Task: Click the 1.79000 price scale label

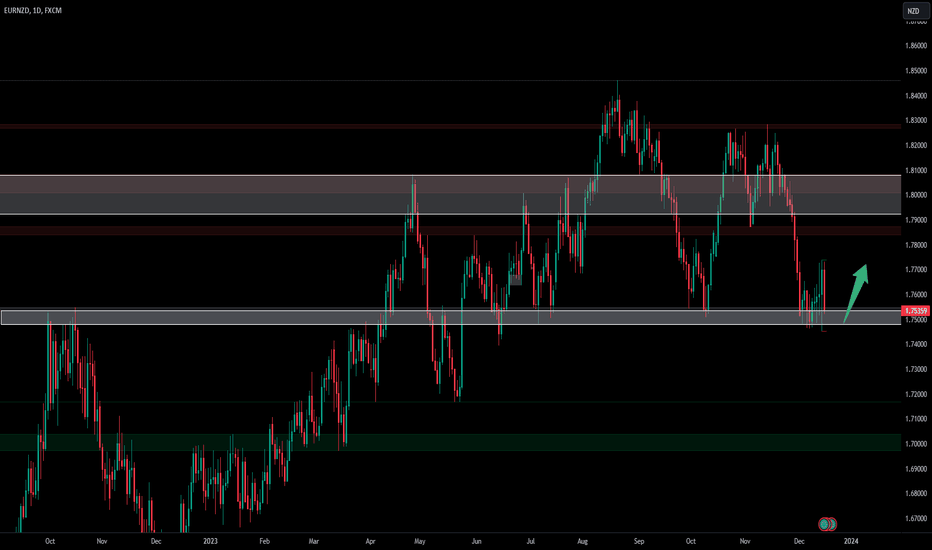Action: point(916,219)
